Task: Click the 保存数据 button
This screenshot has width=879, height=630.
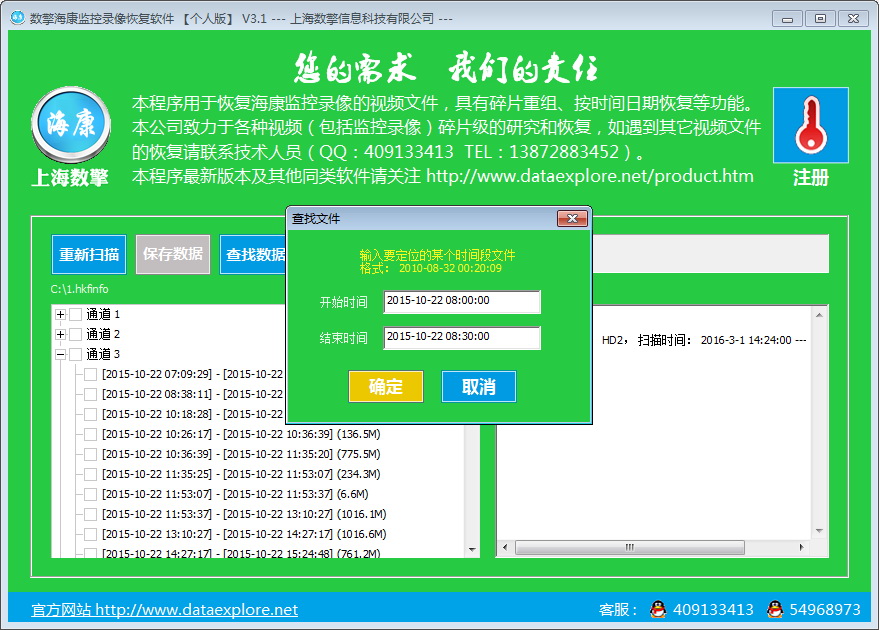Action: point(173,254)
